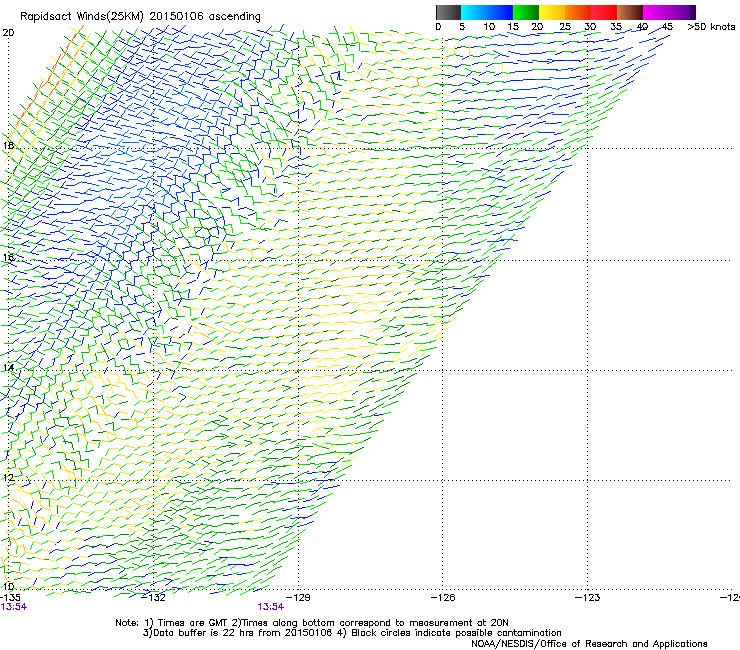Click the brown 35-40 knots color band
Screen dimensions: 740x650
click(x=630, y=12)
